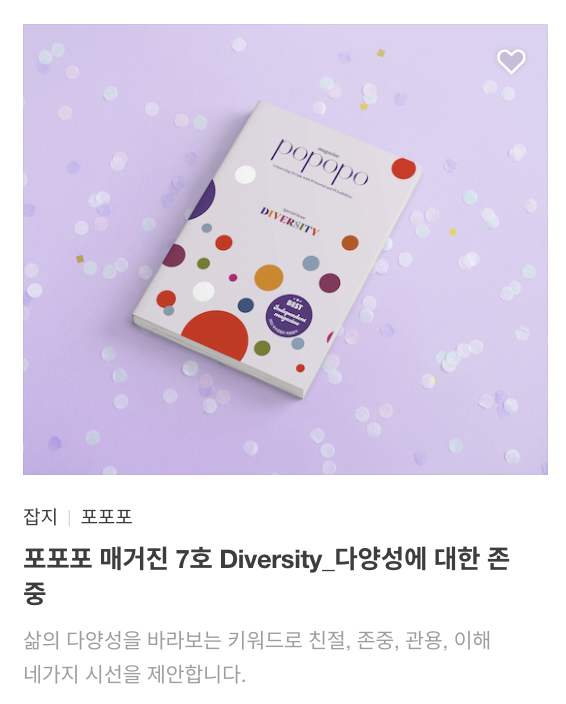Click the white circle beside popopo logo
Image resolution: width=566 pixels, height=704 pixels.
click(245, 175)
